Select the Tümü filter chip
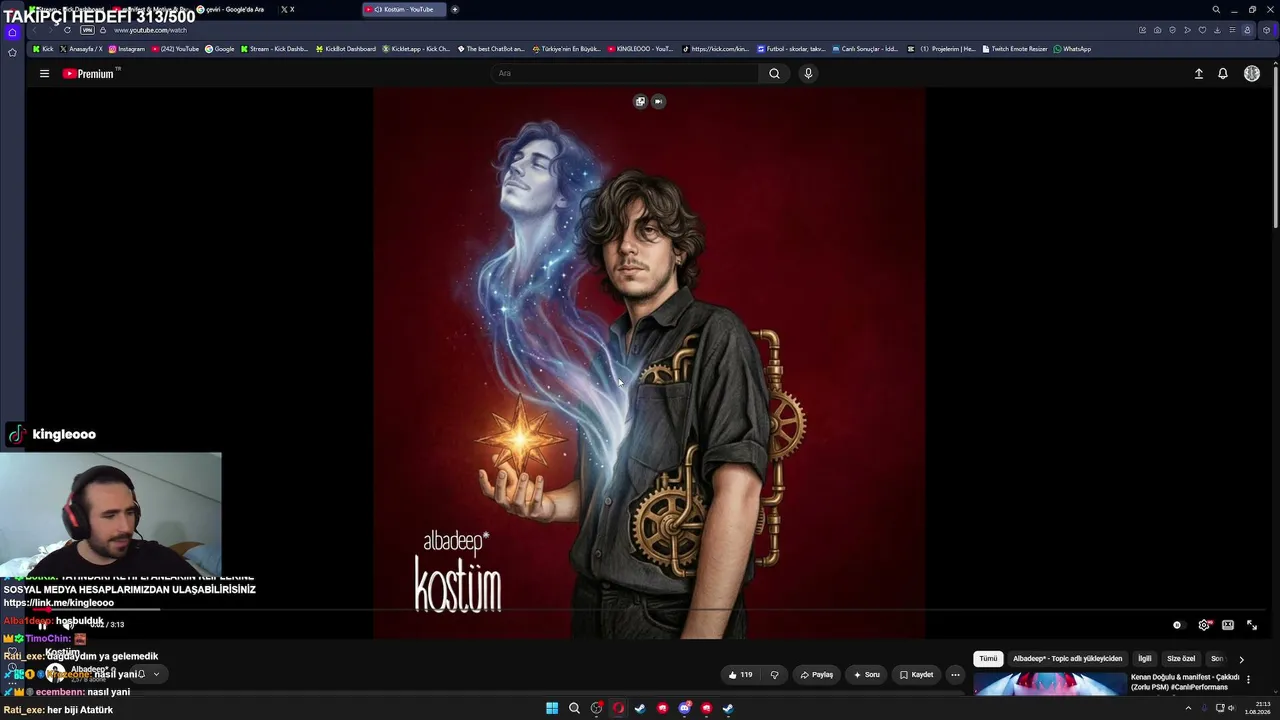Viewport: 1280px width, 720px height. coord(988,659)
